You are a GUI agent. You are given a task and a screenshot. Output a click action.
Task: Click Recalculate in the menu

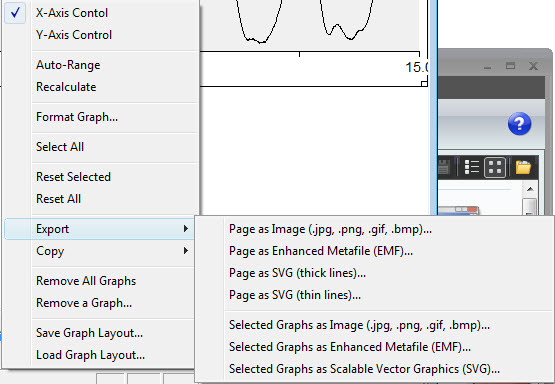(x=101, y=87)
